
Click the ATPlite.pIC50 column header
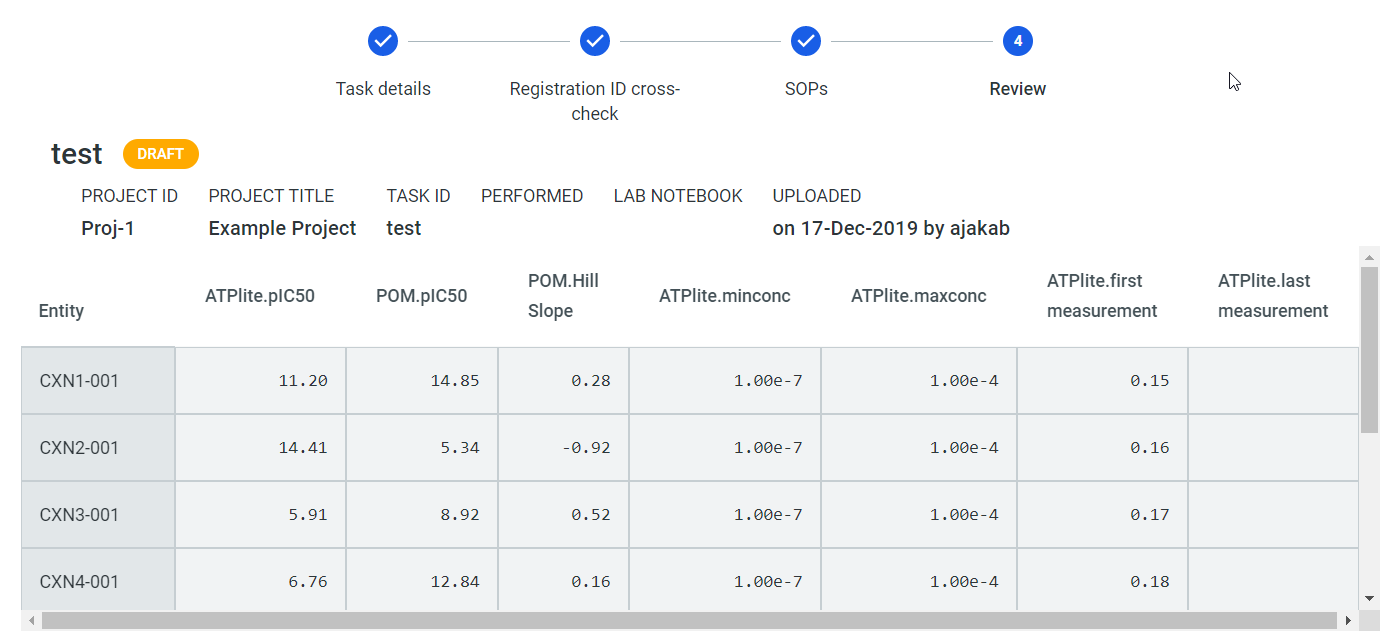pos(260,296)
